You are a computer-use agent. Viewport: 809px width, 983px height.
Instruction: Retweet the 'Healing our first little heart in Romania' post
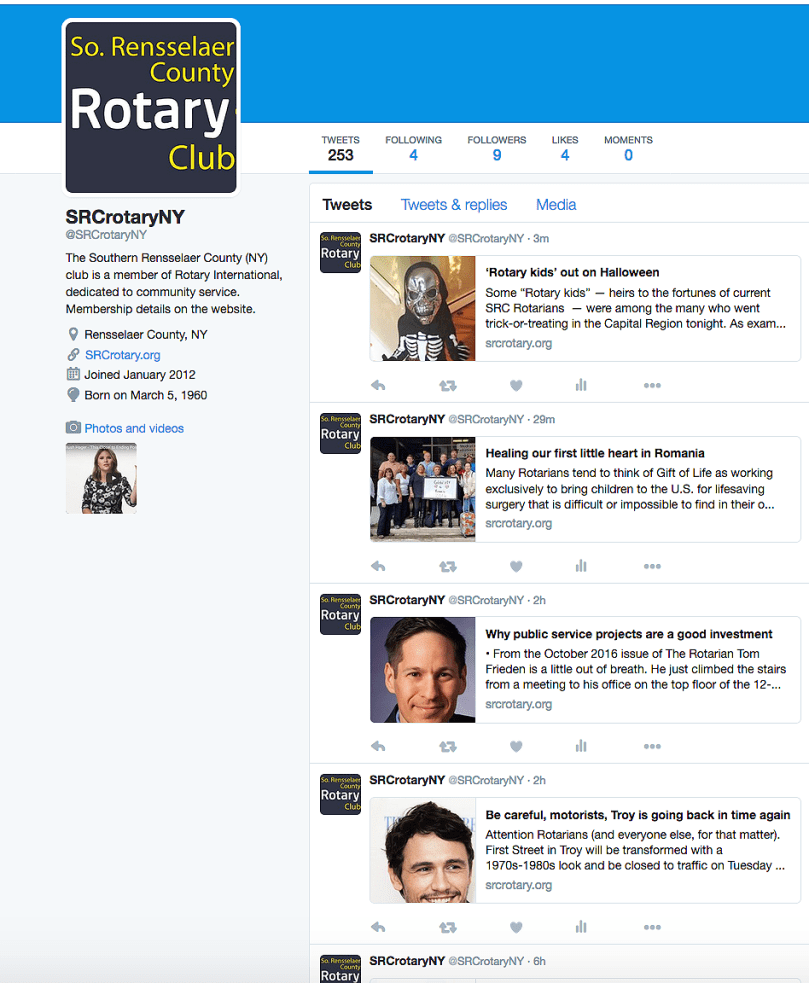click(447, 566)
